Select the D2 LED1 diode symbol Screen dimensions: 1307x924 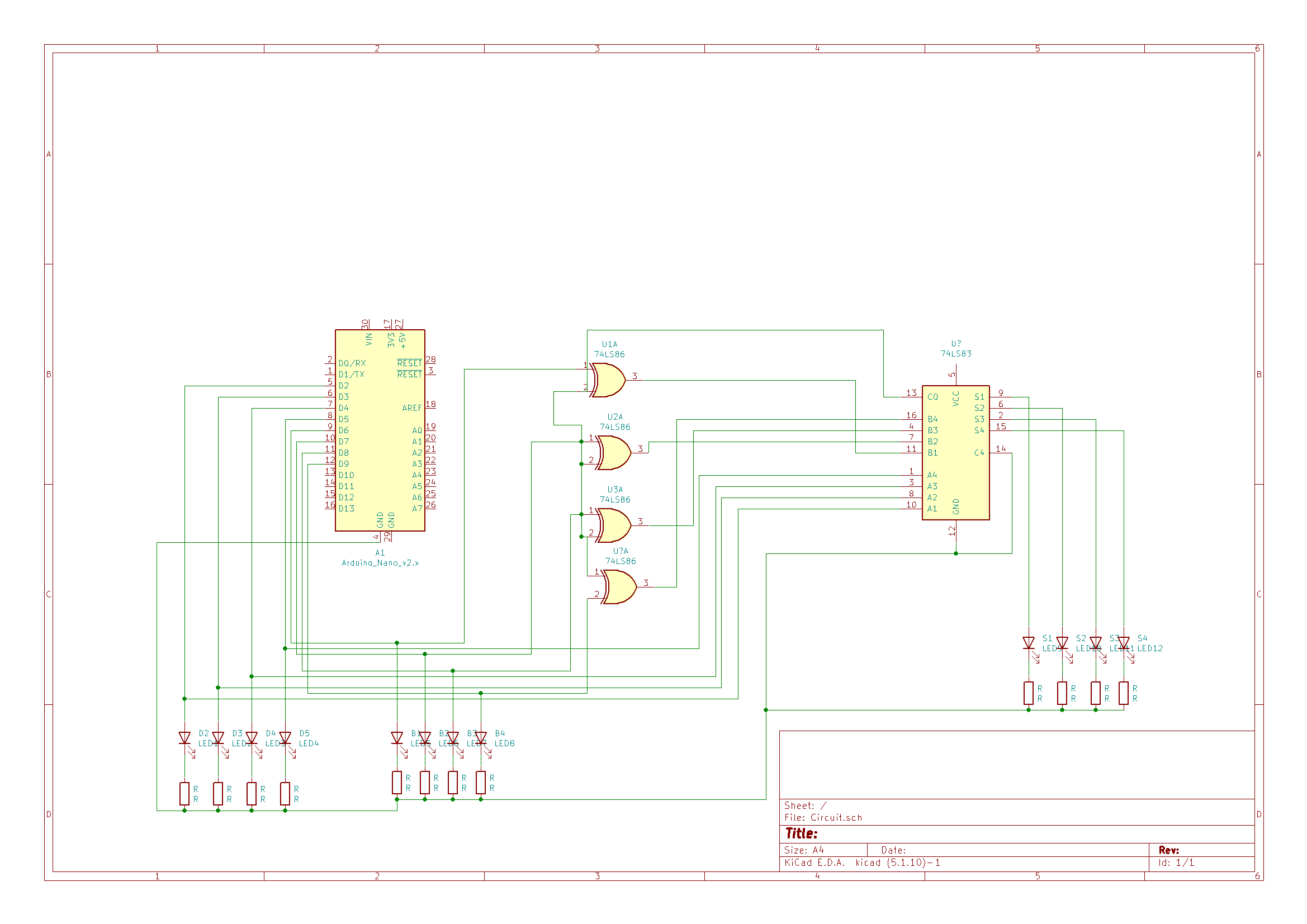pyautogui.click(x=184, y=738)
